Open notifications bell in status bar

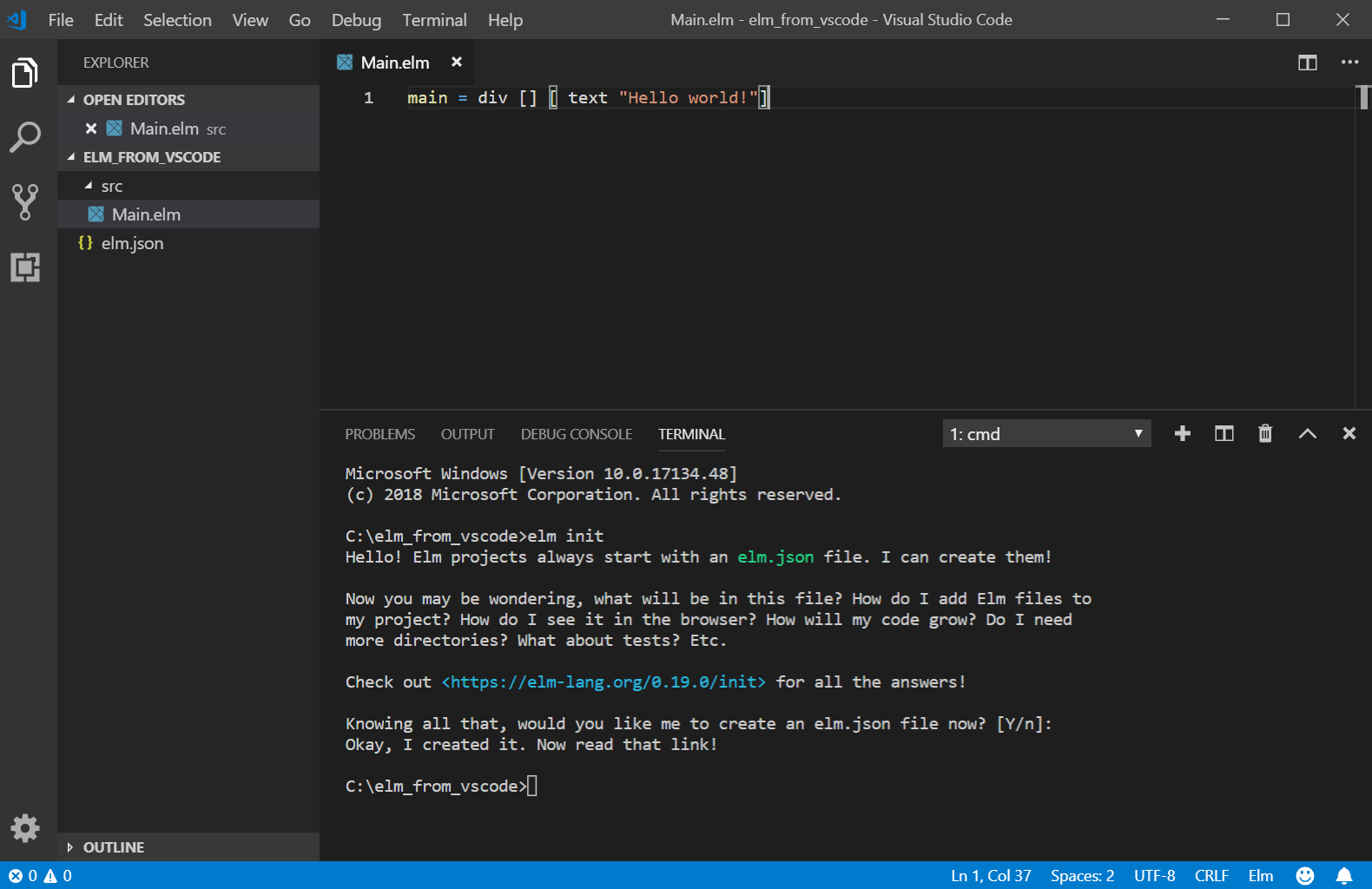[x=1343, y=876]
